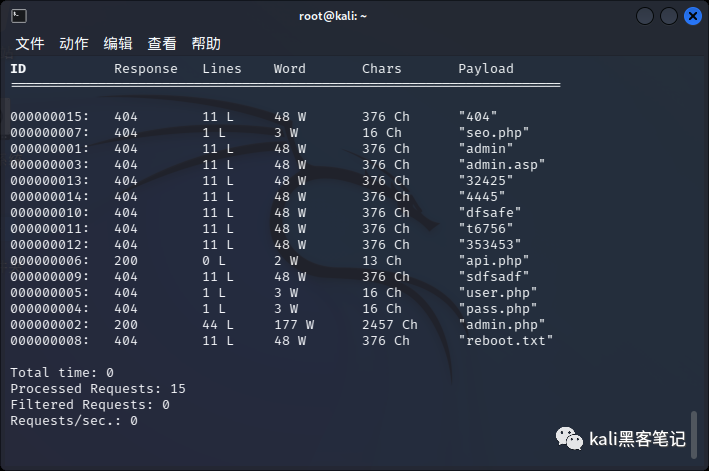Image resolution: width=709 pixels, height=471 pixels.
Task: Click the 2457 Ch value
Action: 390,325
